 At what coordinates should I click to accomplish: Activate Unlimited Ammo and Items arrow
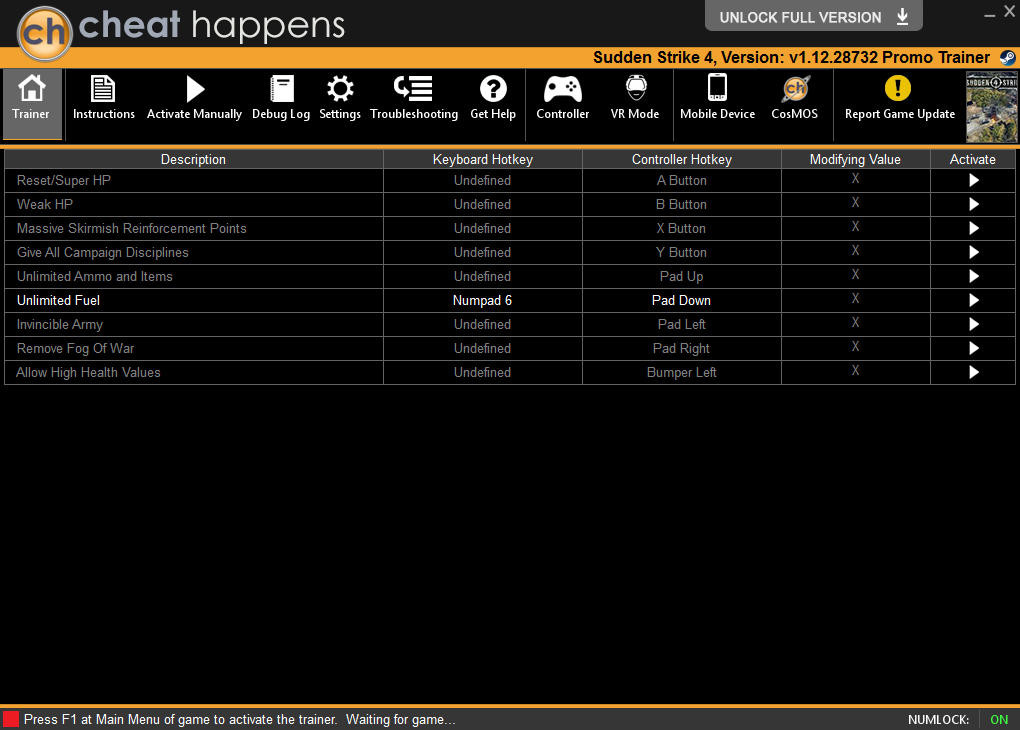click(973, 277)
